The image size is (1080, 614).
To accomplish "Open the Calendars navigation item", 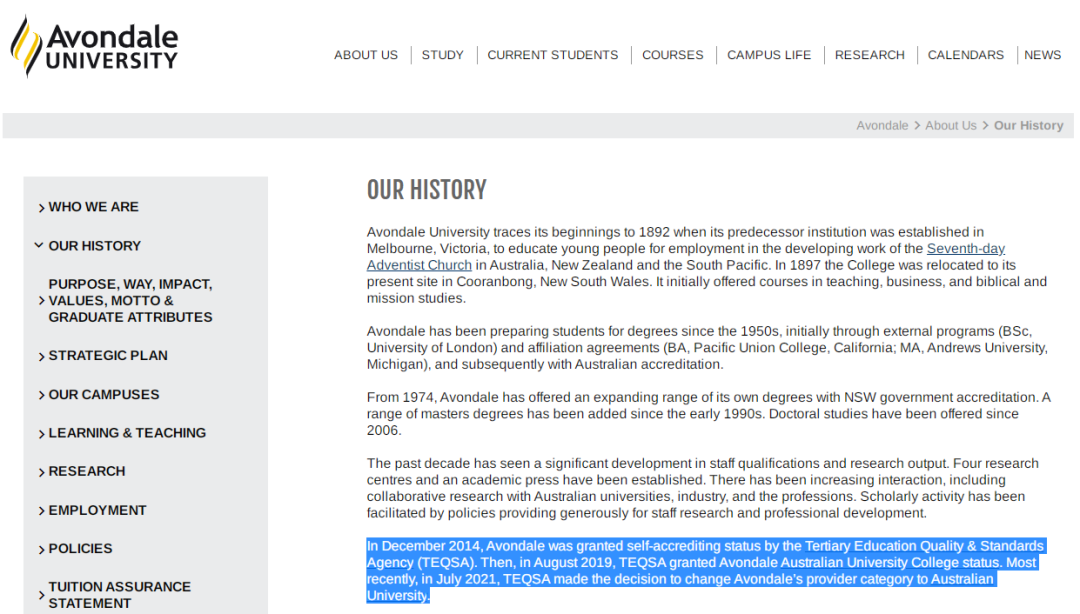I will [965, 55].
